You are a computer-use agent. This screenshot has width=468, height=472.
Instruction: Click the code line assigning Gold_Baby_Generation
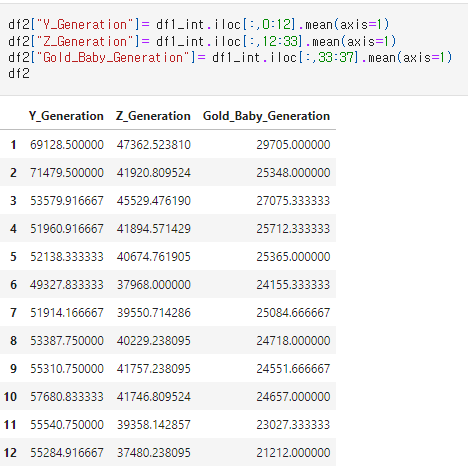(230, 58)
